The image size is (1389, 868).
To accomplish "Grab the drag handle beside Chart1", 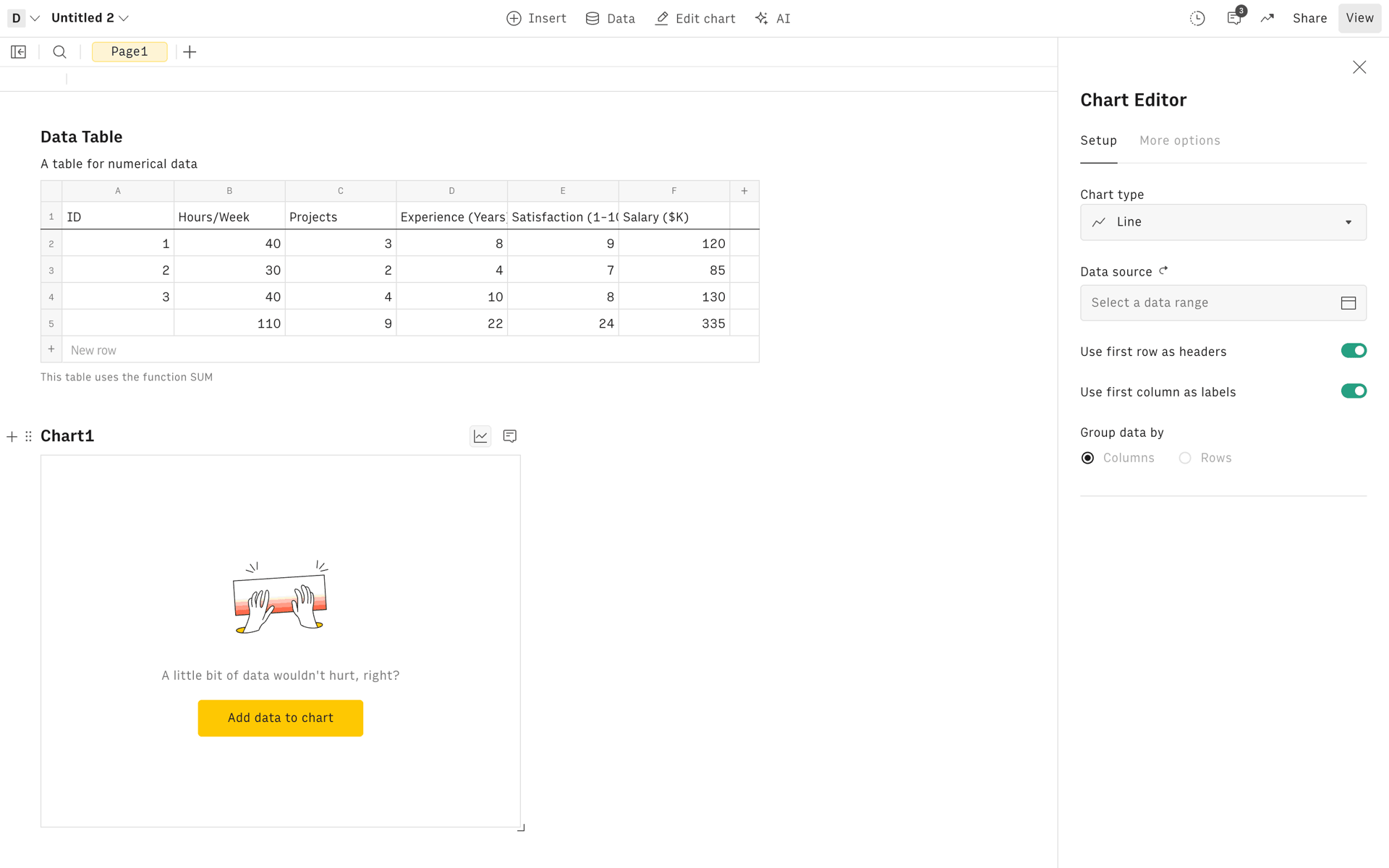I will pos(28,436).
